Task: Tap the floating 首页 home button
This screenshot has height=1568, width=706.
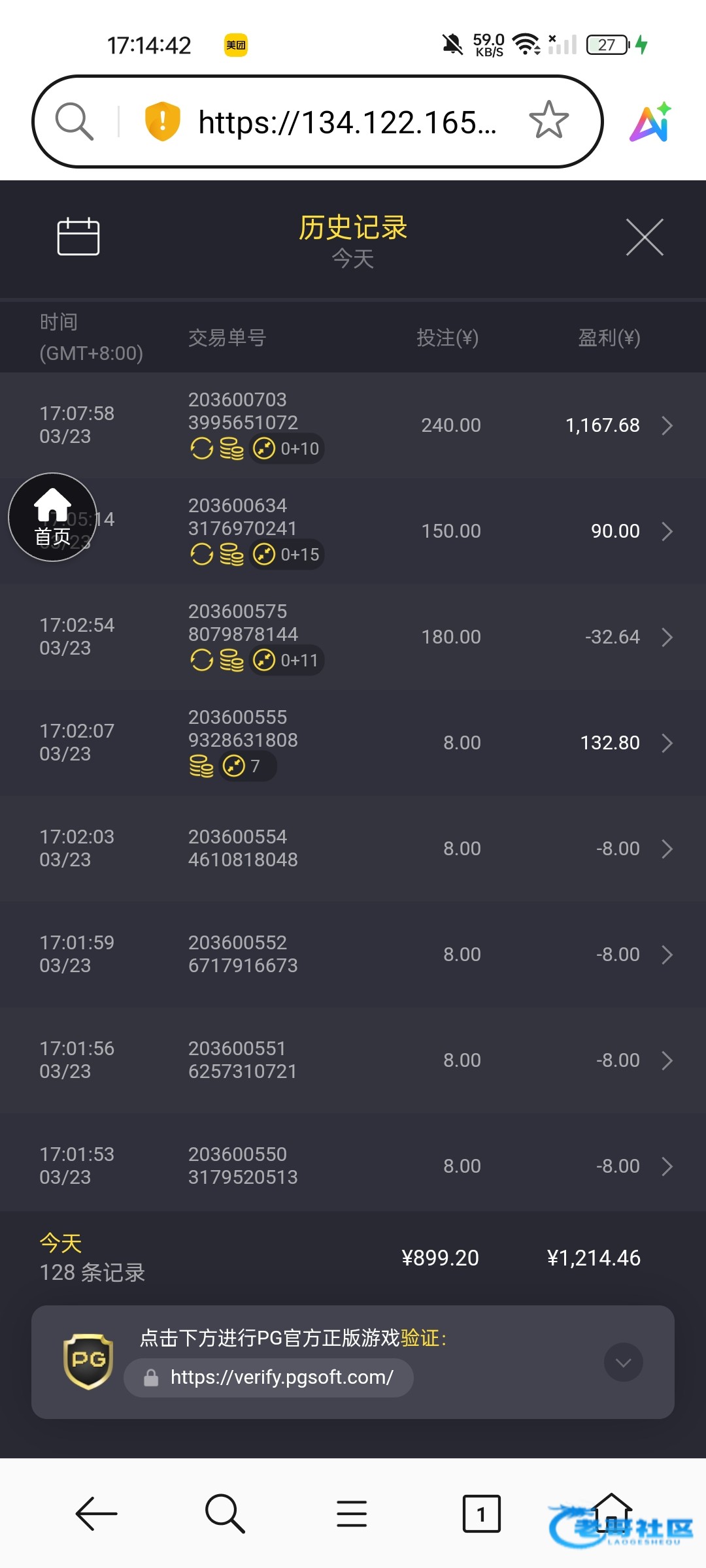Action: (x=52, y=517)
